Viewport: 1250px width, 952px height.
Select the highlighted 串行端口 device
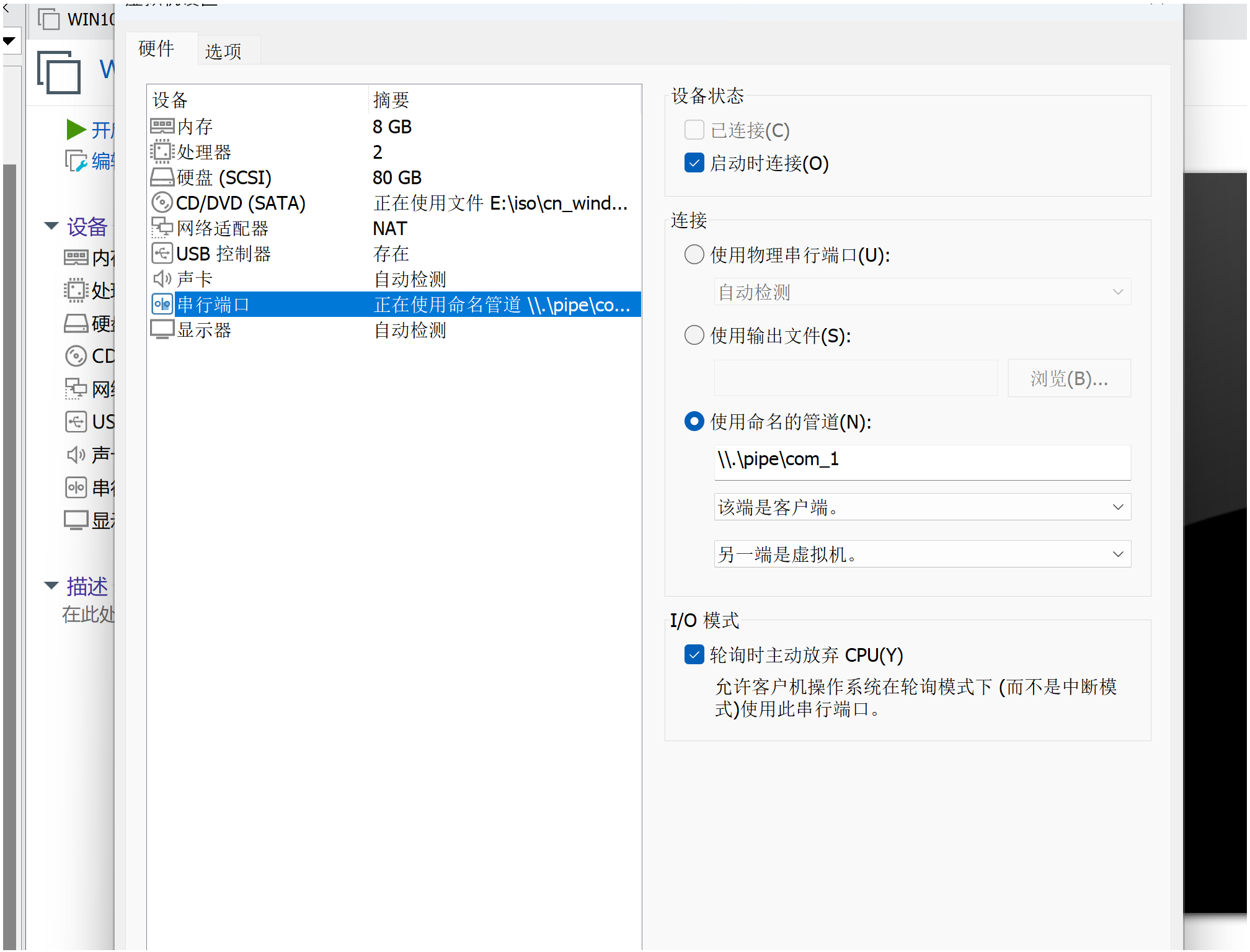(x=213, y=304)
